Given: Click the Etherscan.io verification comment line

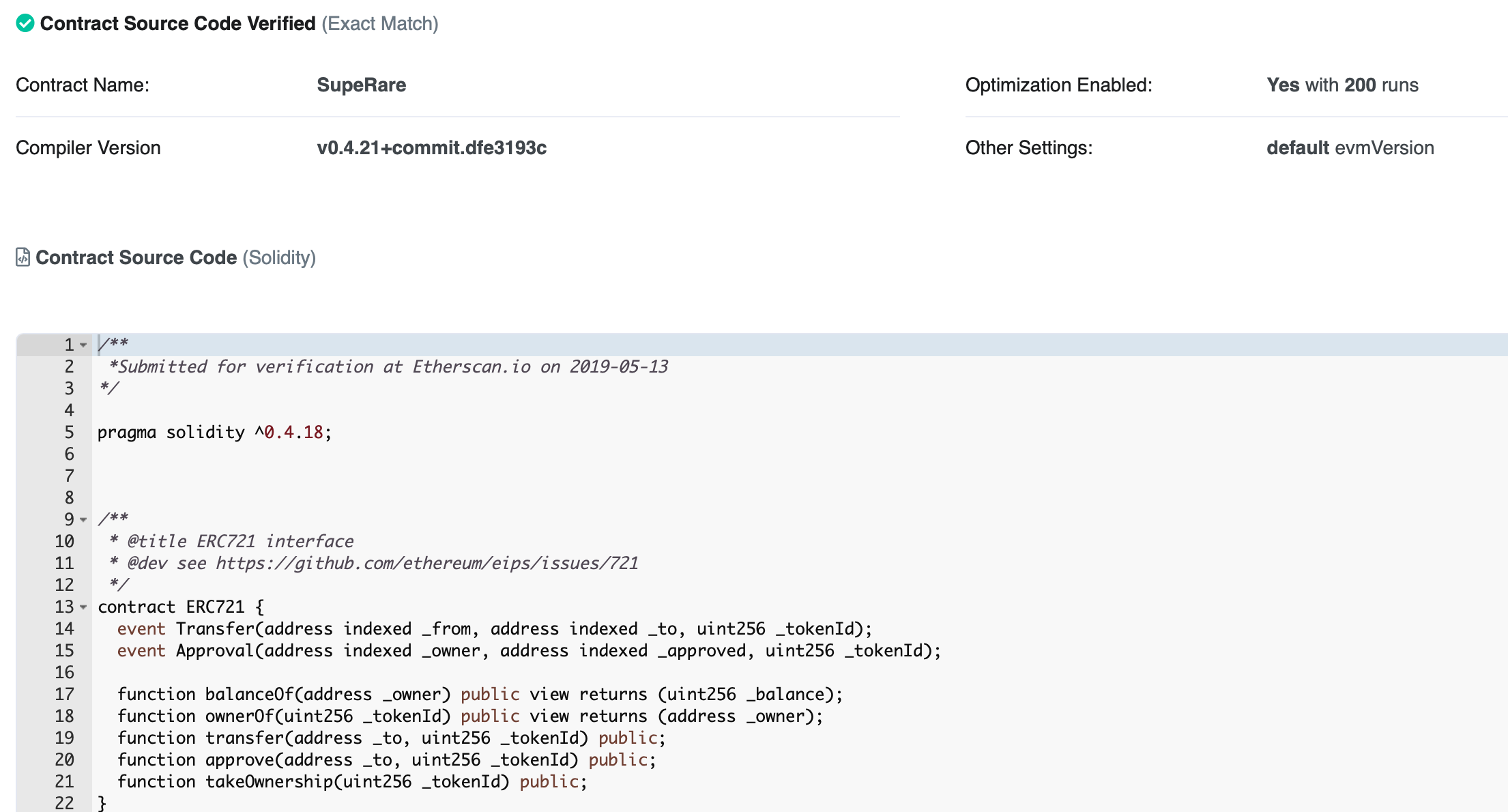Looking at the screenshot, I should coord(389,367).
